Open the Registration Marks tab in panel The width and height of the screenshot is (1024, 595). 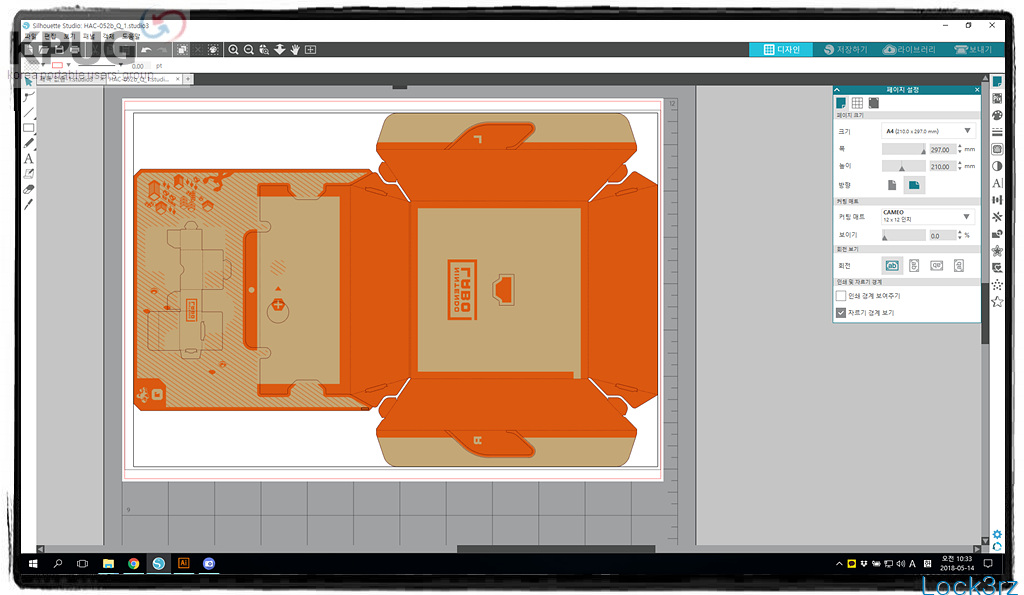click(x=874, y=103)
